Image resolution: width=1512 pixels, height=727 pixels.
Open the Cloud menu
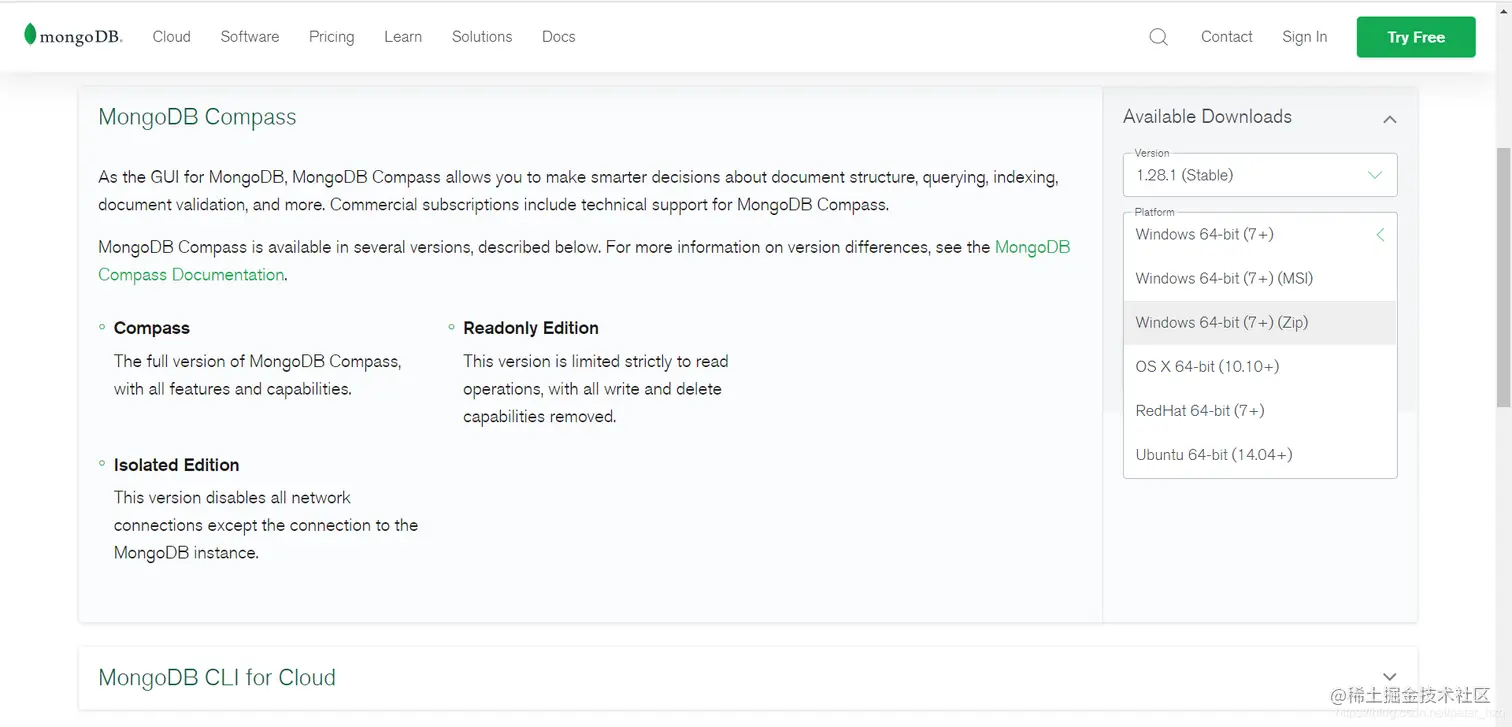171,36
